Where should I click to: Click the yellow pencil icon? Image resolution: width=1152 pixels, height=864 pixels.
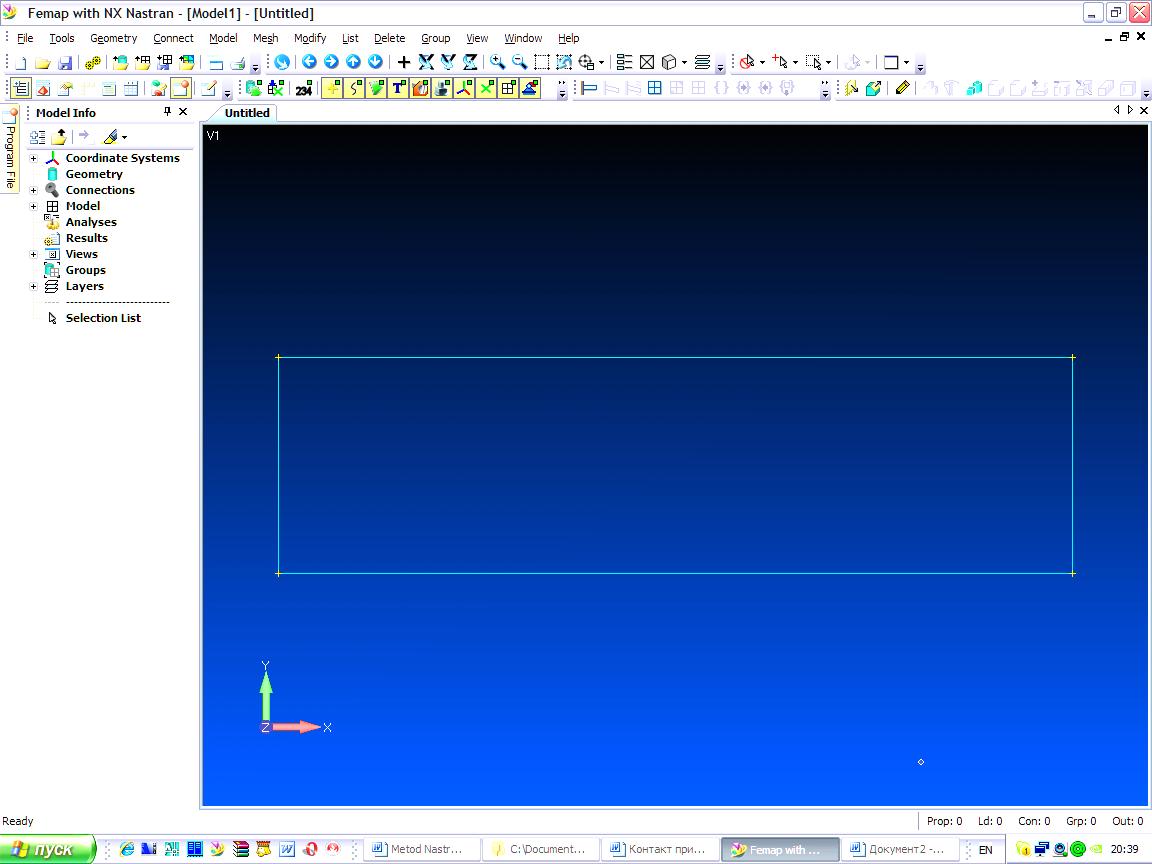(x=902, y=88)
